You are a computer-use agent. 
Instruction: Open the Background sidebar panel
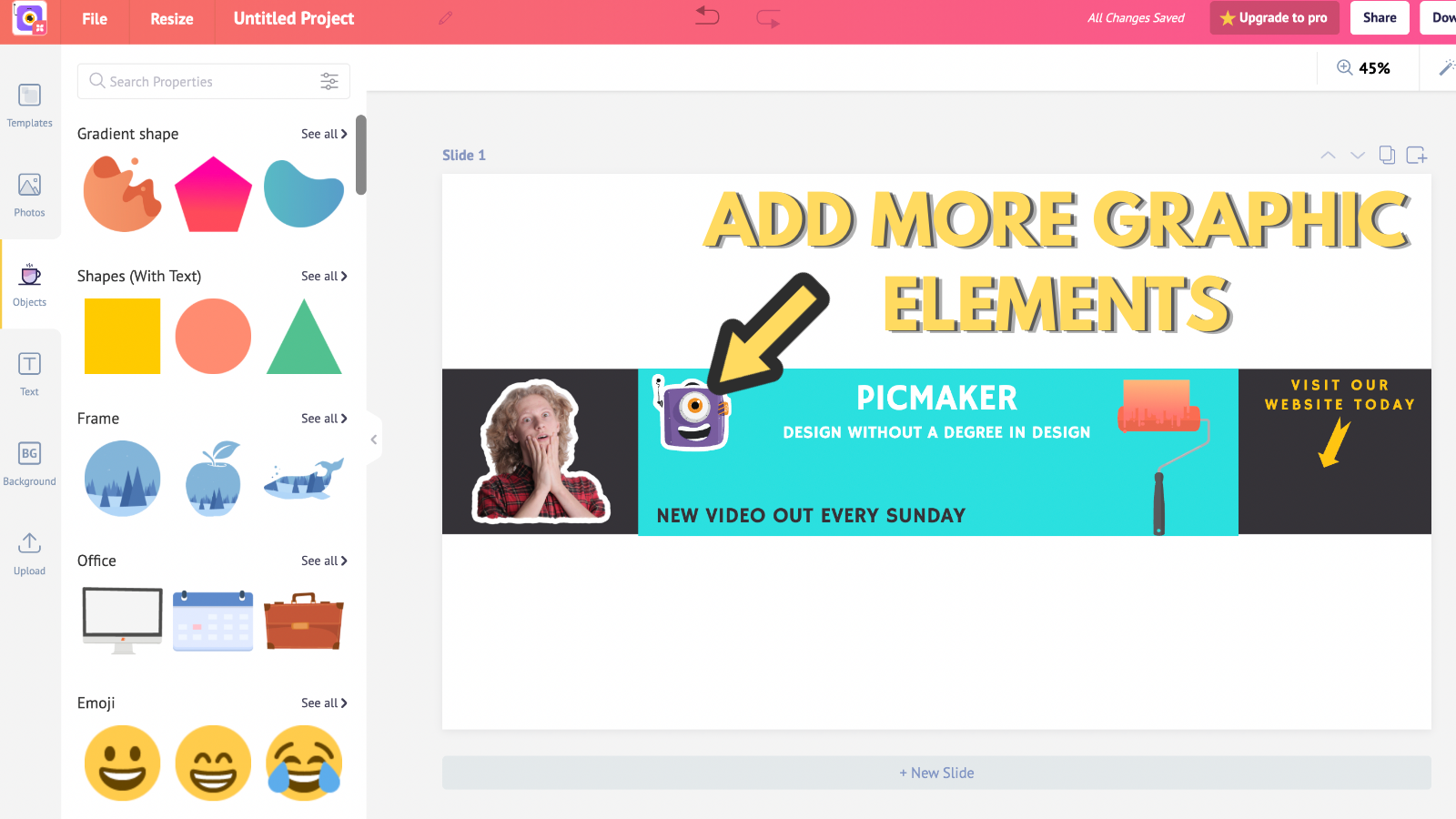pos(29,464)
